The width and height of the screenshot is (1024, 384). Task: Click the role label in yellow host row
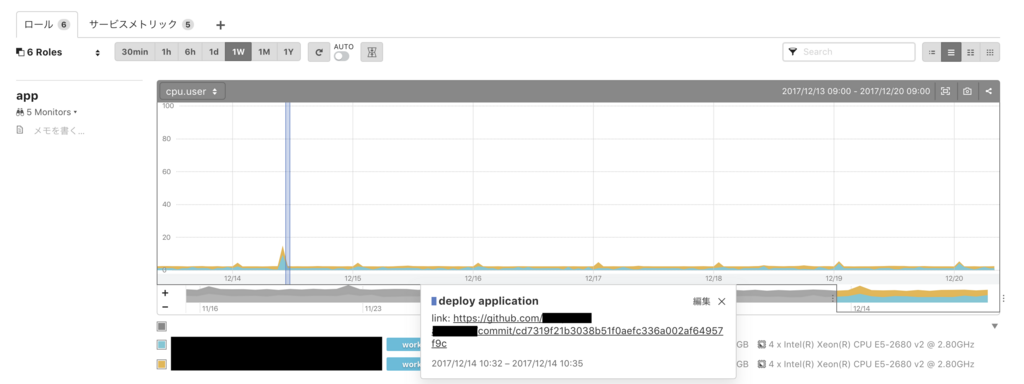tap(404, 364)
